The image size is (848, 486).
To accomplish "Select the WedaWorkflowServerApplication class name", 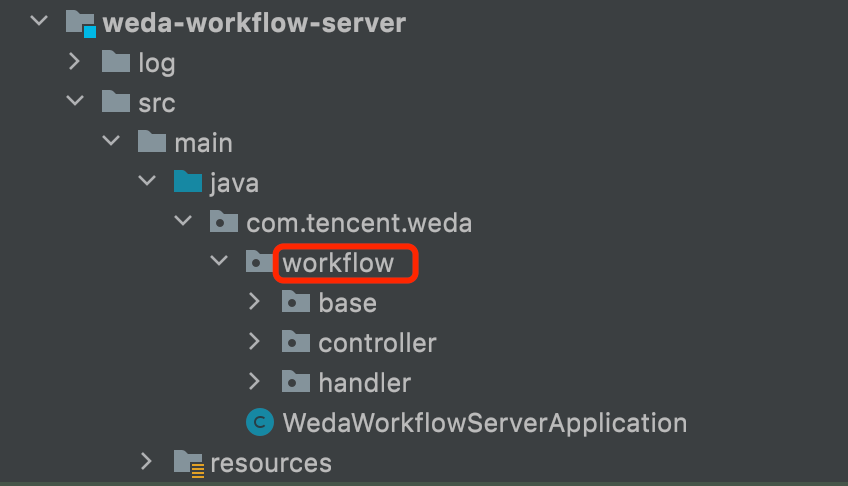I will tap(485, 423).
